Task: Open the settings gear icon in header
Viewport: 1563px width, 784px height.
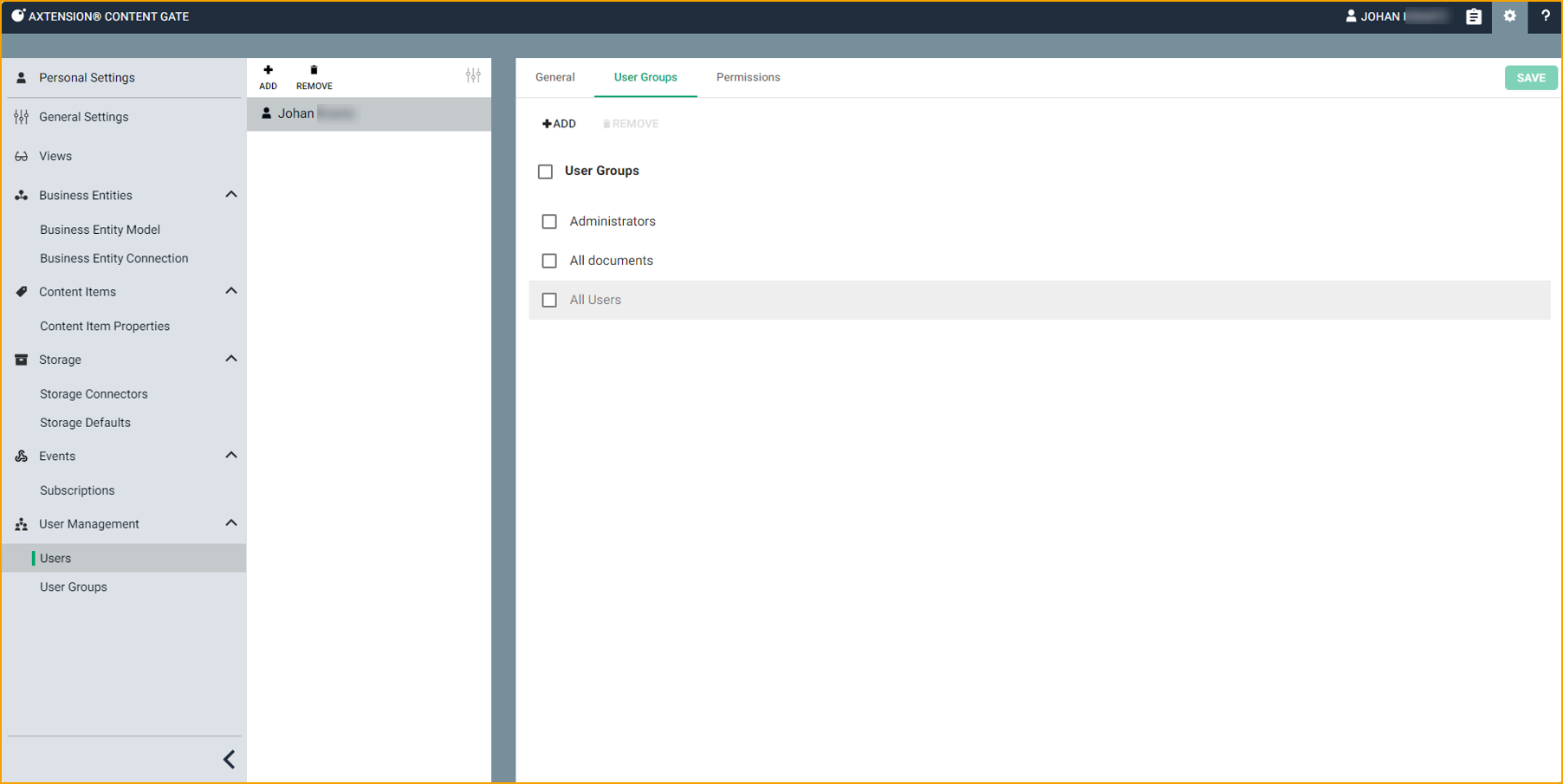Action: [1509, 16]
